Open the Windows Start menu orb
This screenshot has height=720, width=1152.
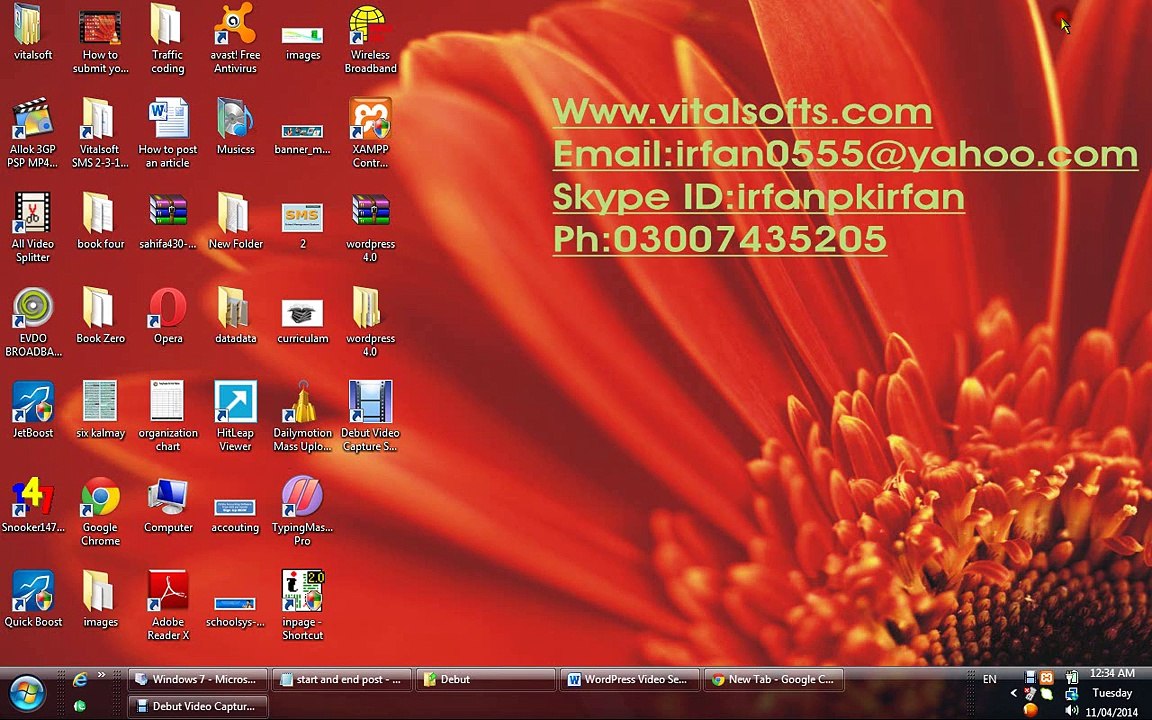[26, 692]
